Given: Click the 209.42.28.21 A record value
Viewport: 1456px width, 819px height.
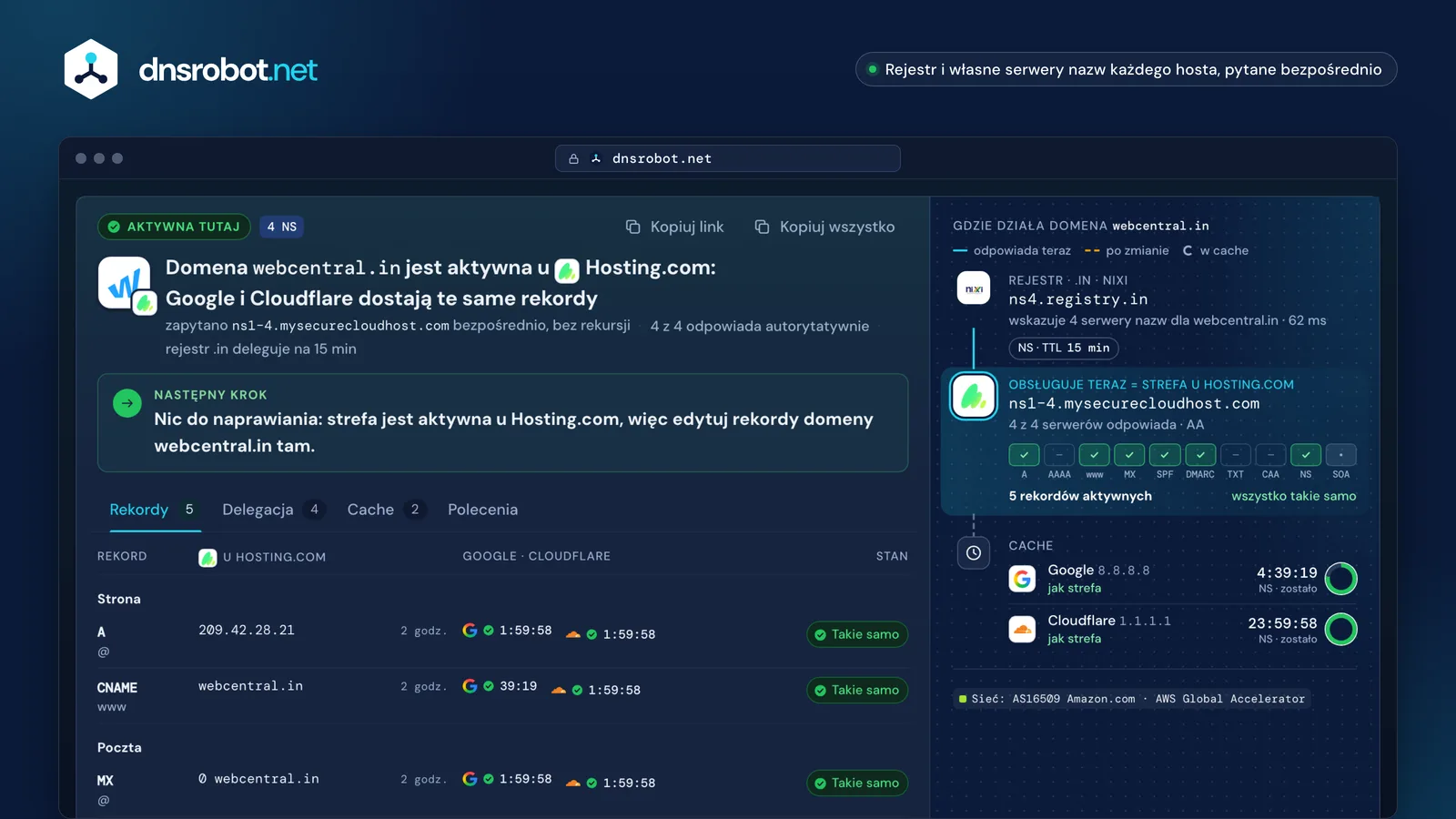Looking at the screenshot, I should tap(247, 630).
